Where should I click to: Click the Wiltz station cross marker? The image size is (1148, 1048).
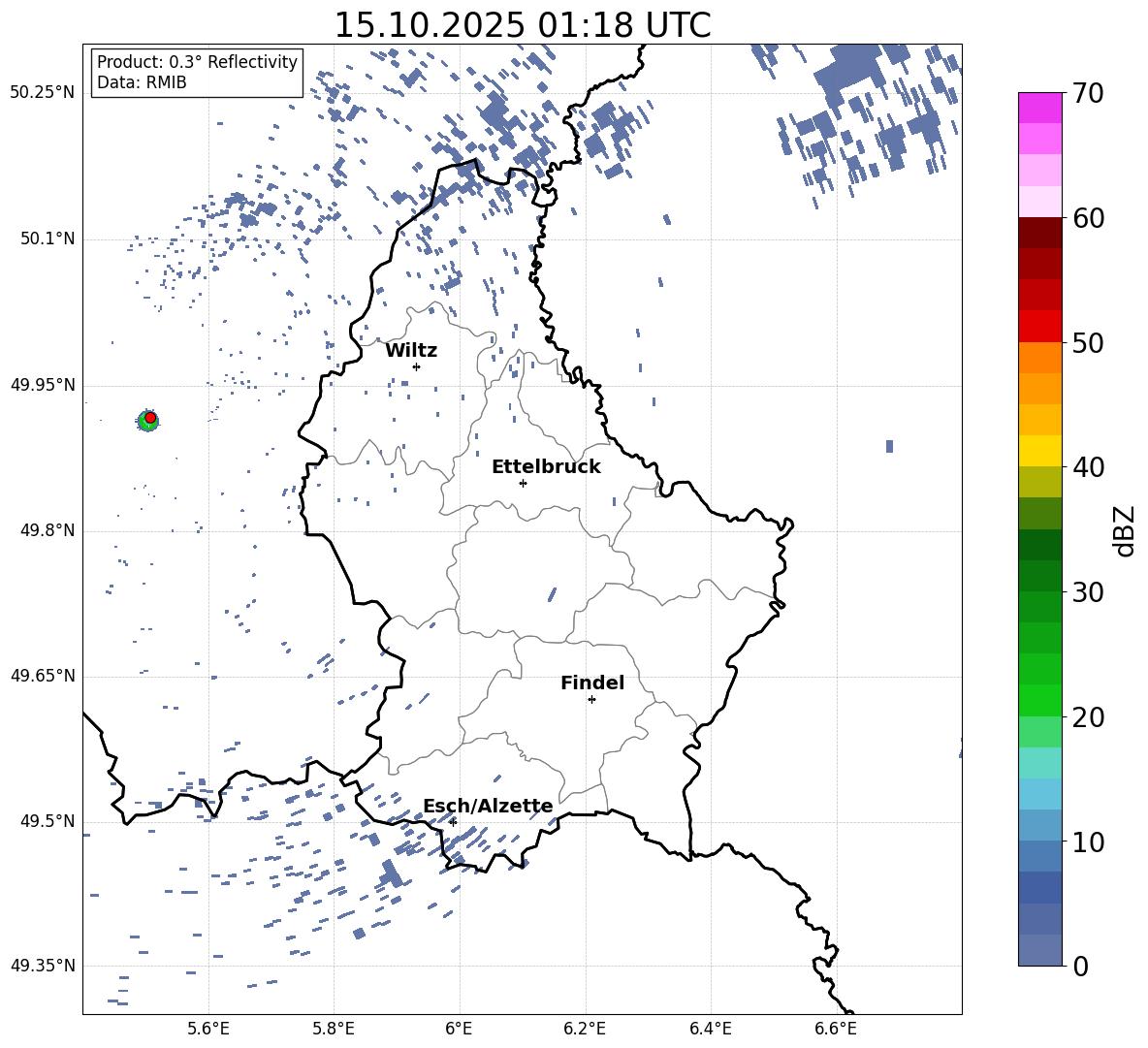[x=417, y=366]
